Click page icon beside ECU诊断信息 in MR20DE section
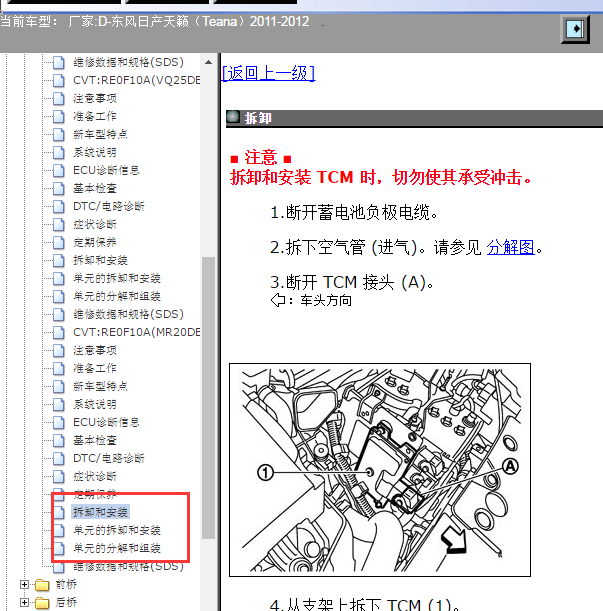 pos(58,422)
